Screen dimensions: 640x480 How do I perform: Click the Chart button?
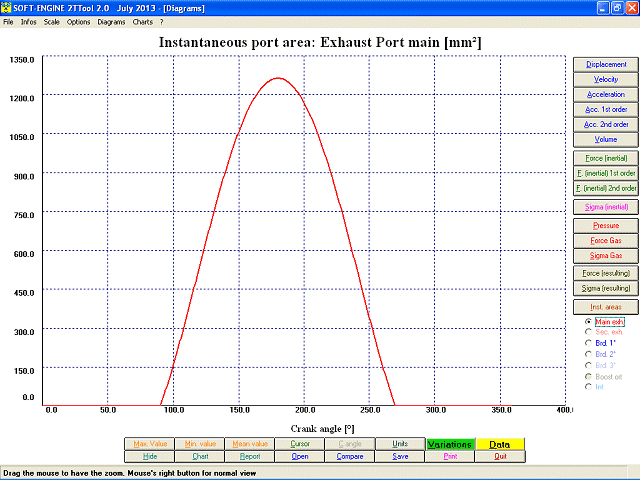click(200, 456)
